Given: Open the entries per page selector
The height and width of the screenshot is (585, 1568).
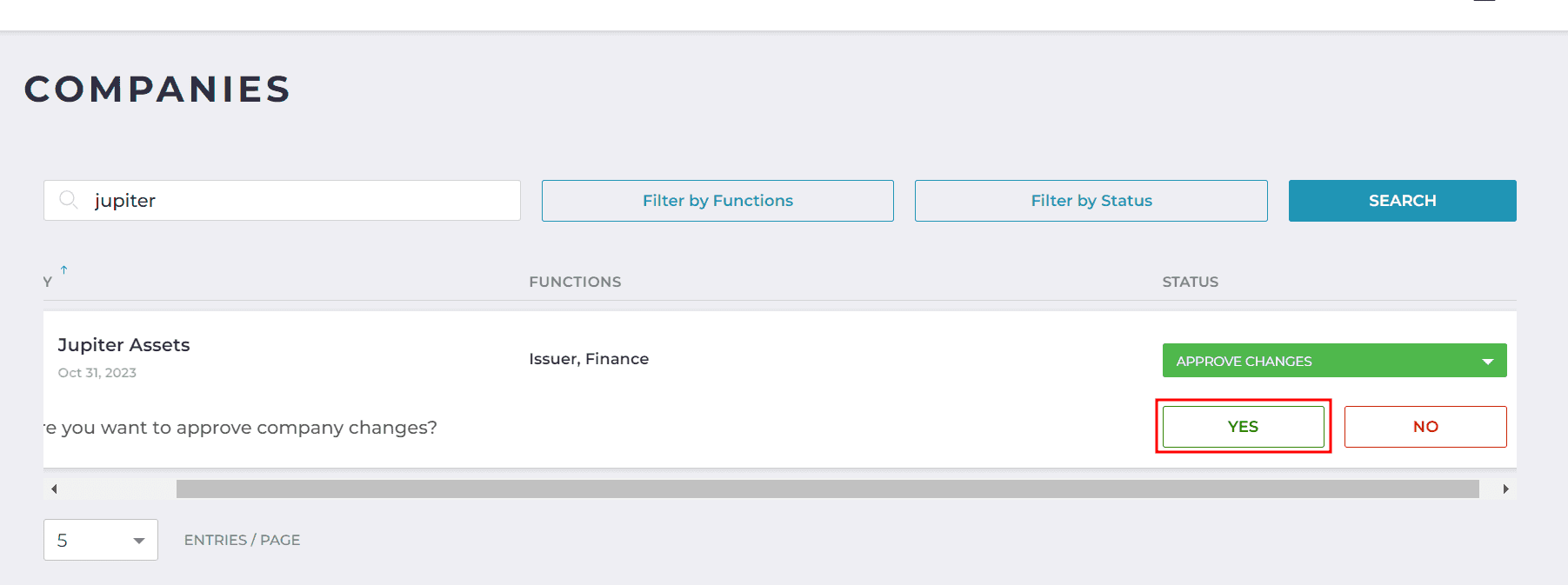Looking at the screenshot, I should pyautogui.click(x=101, y=540).
